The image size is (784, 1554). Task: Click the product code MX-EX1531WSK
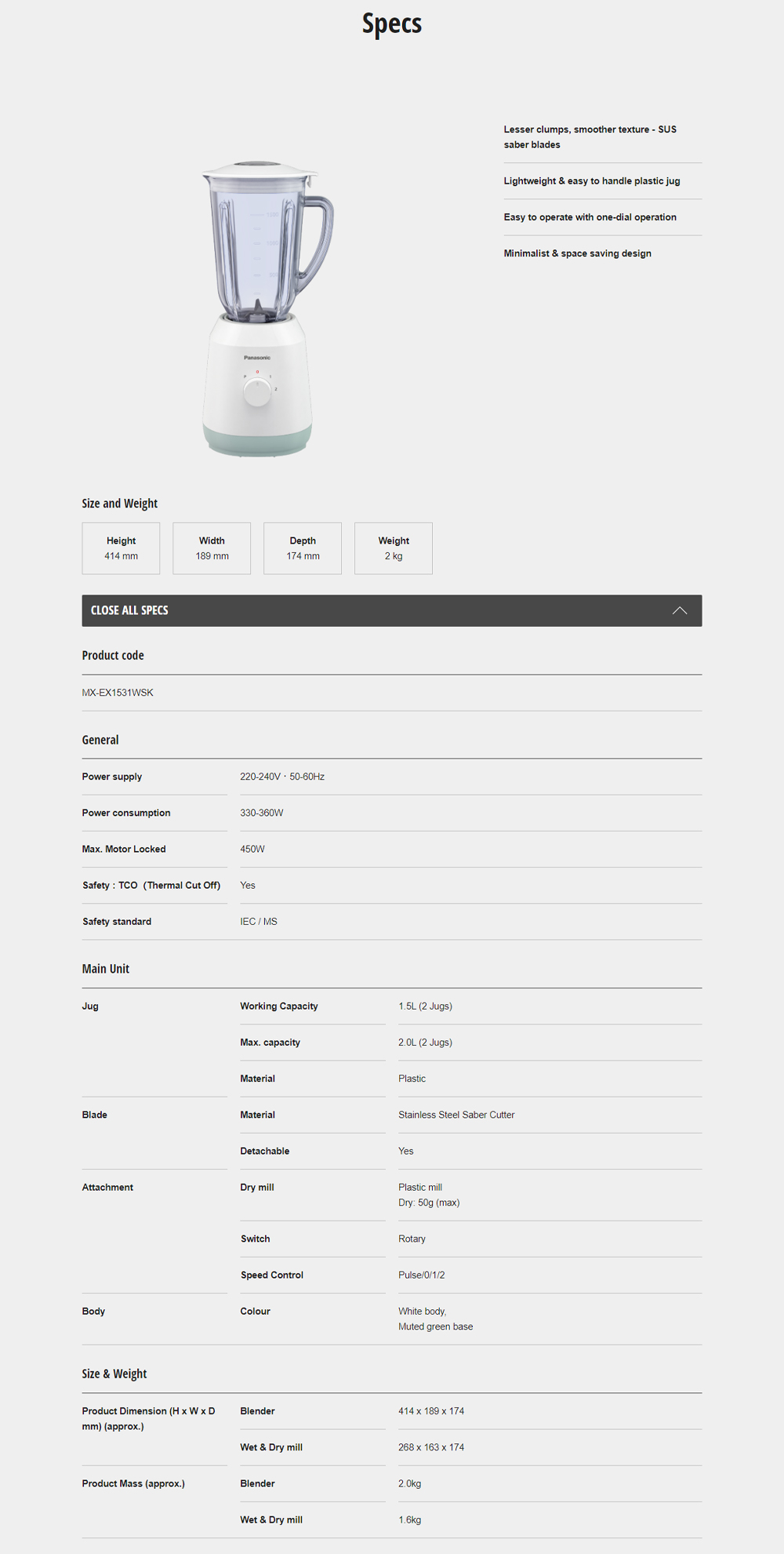coord(118,693)
